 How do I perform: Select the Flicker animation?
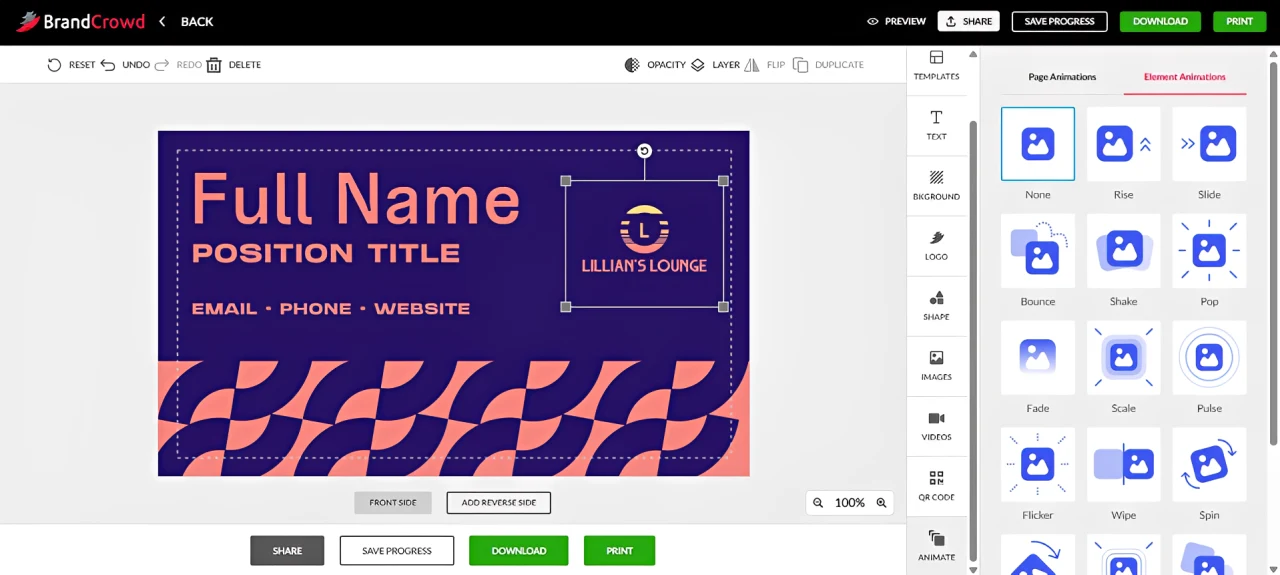(x=1038, y=465)
